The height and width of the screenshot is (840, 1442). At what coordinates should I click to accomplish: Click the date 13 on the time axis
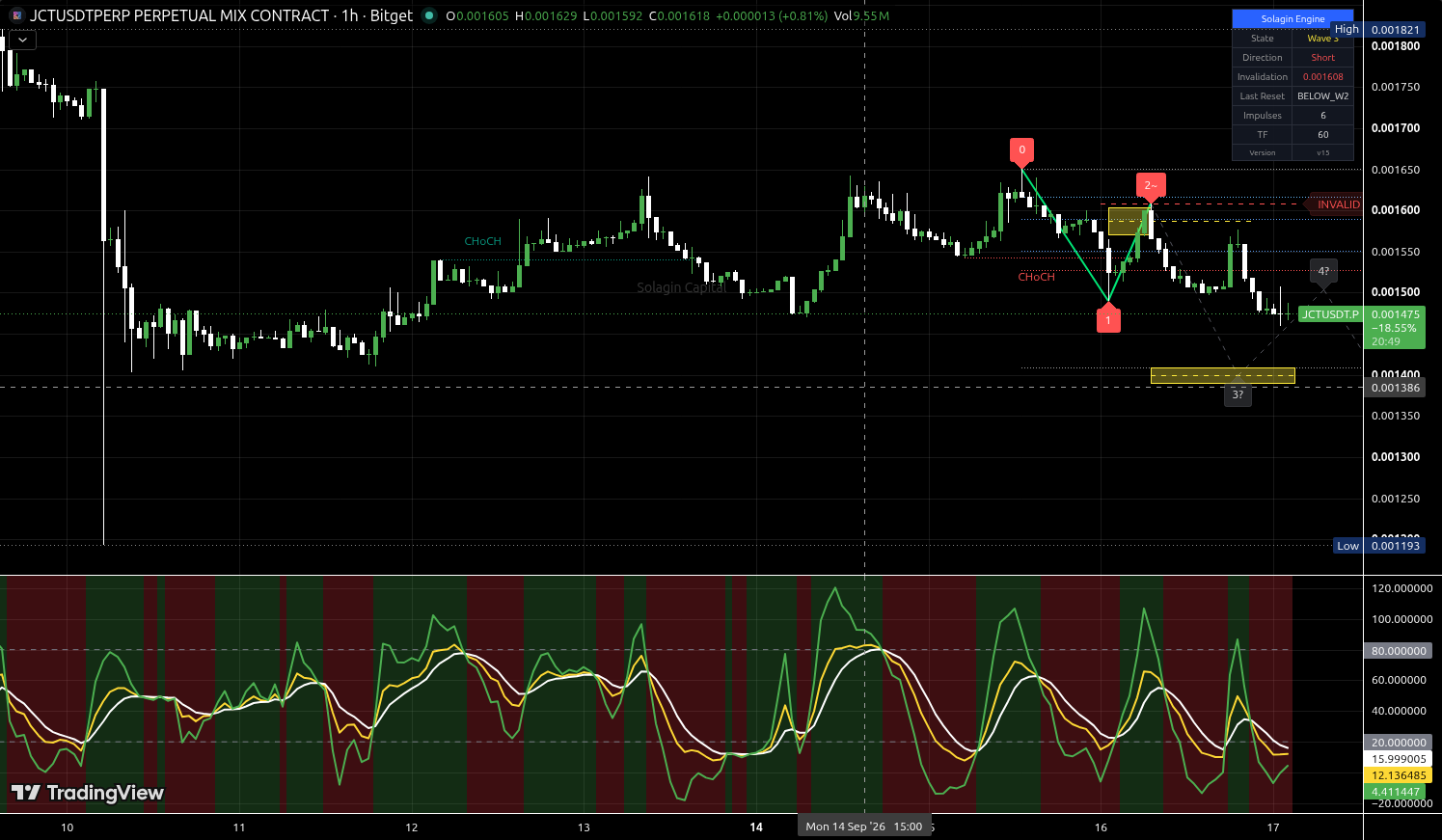point(584,827)
